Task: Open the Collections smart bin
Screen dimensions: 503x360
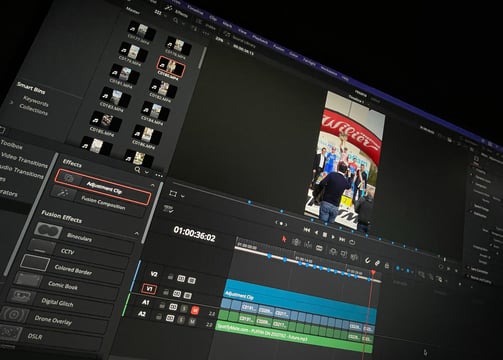Action: tap(33, 110)
